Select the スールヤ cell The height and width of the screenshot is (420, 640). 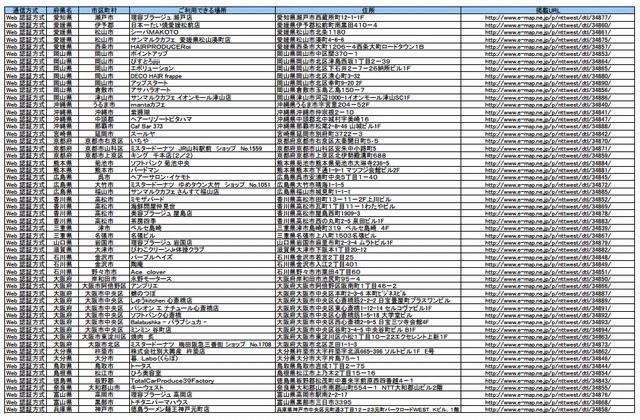click(x=202, y=134)
